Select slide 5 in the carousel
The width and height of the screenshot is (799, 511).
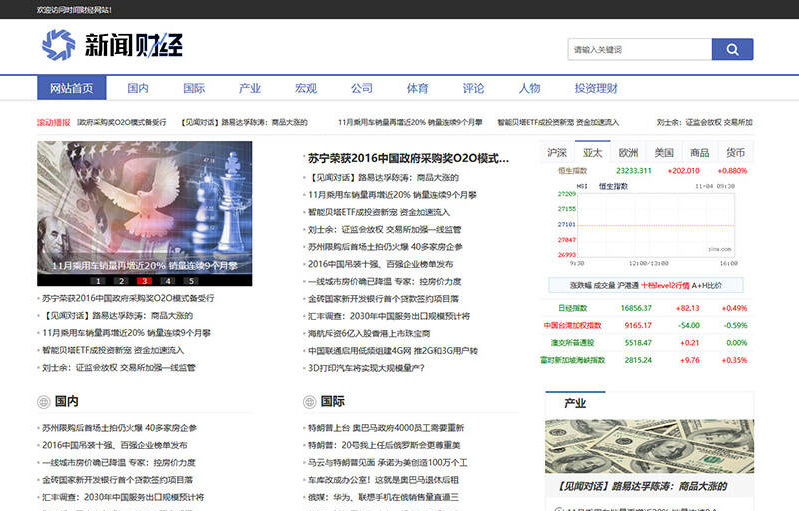pos(191,281)
